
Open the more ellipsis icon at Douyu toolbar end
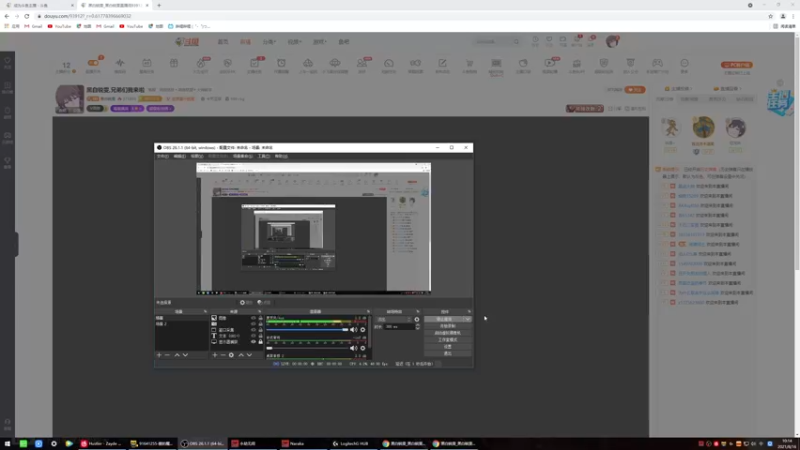tap(684, 63)
